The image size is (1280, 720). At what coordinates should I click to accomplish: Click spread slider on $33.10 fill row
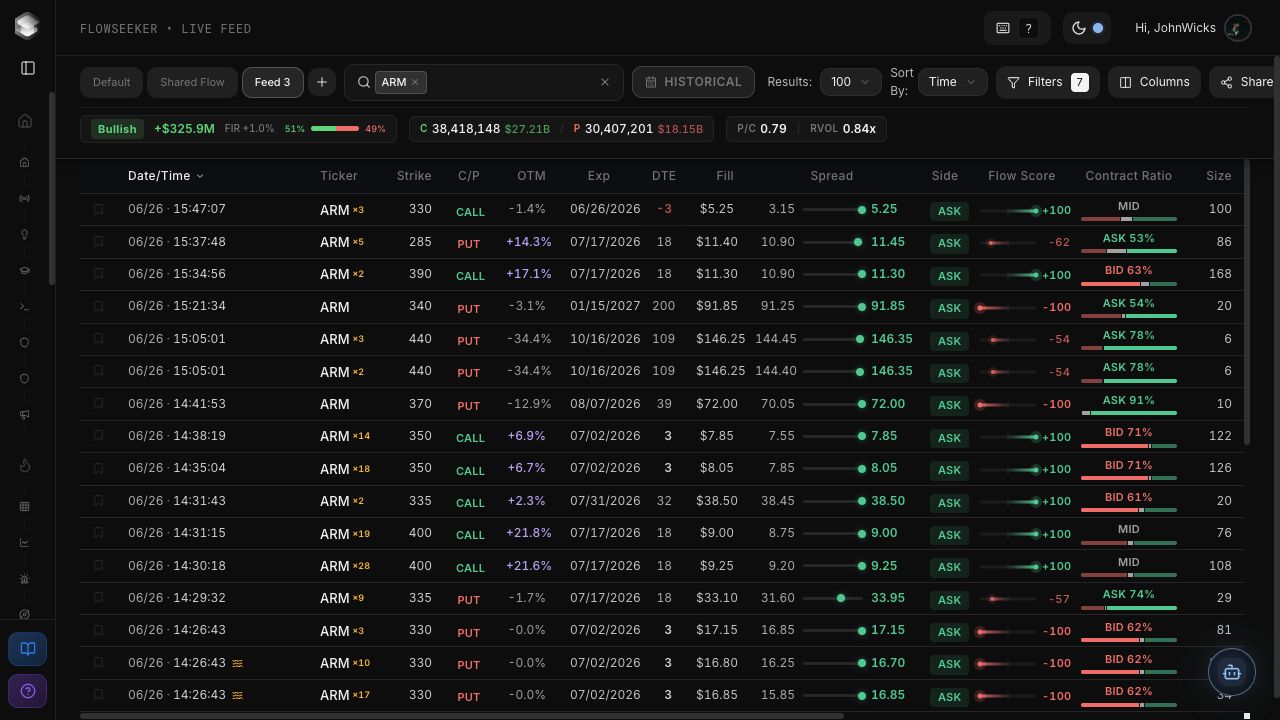coord(832,598)
